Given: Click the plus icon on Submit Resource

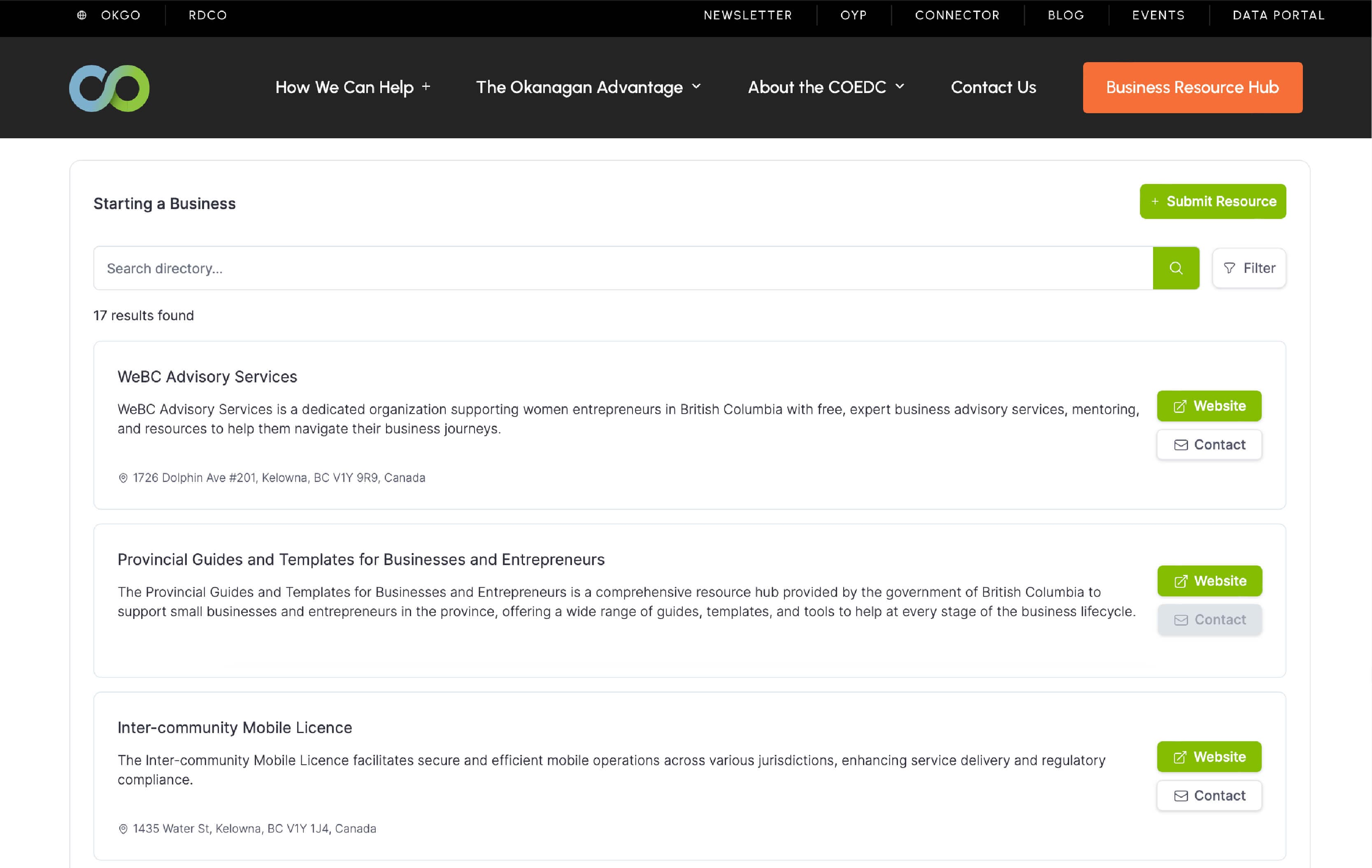Looking at the screenshot, I should coord(1155,202).
